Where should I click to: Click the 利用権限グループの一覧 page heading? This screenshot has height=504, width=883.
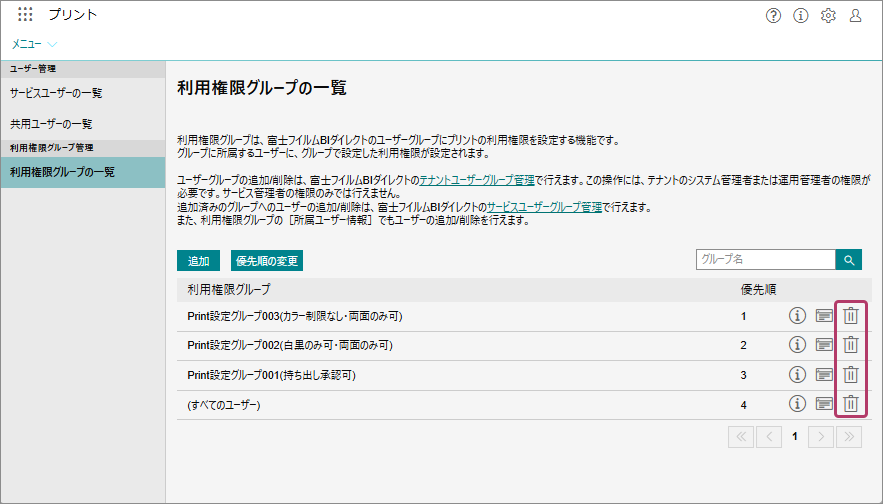[262, 87]
